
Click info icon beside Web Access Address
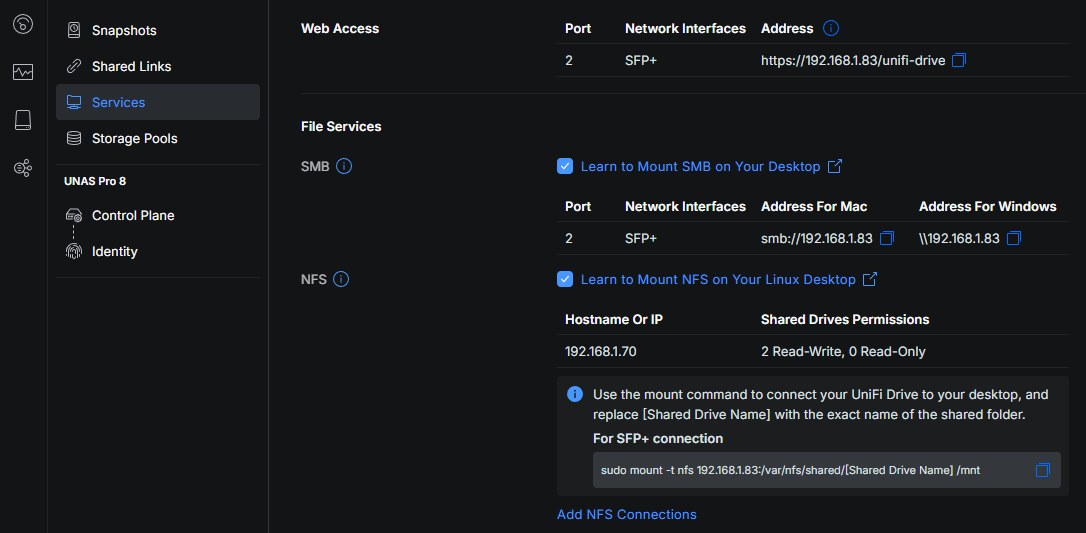[831, 29]
